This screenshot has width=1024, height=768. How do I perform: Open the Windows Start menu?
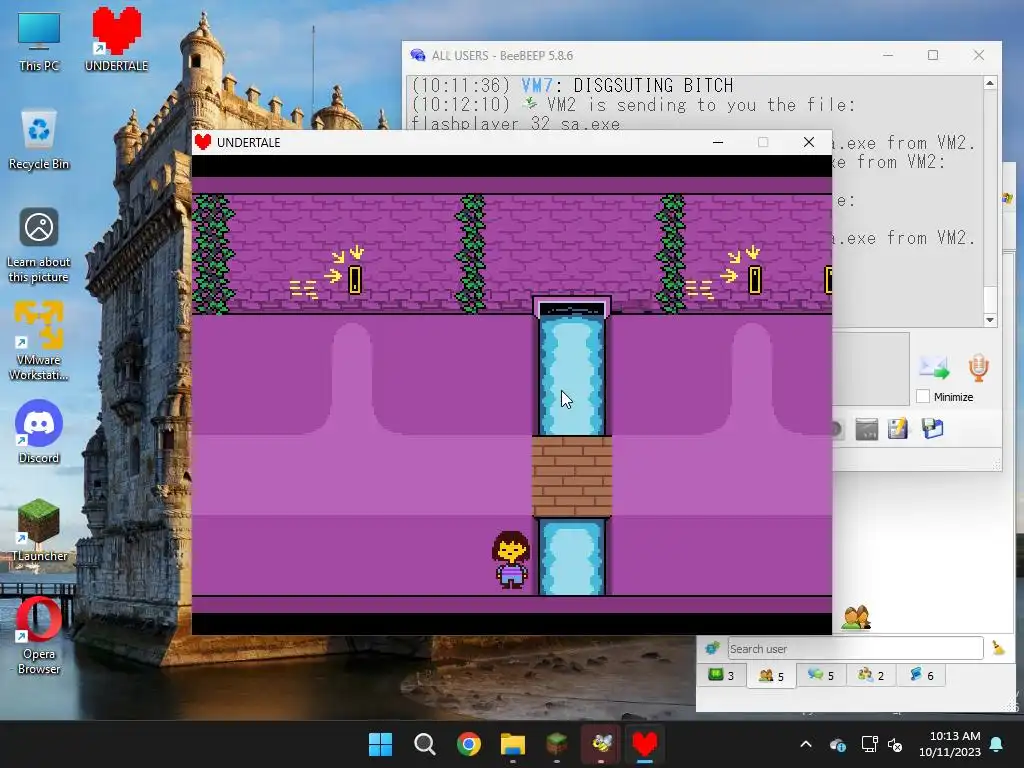(x=380, y=744)
